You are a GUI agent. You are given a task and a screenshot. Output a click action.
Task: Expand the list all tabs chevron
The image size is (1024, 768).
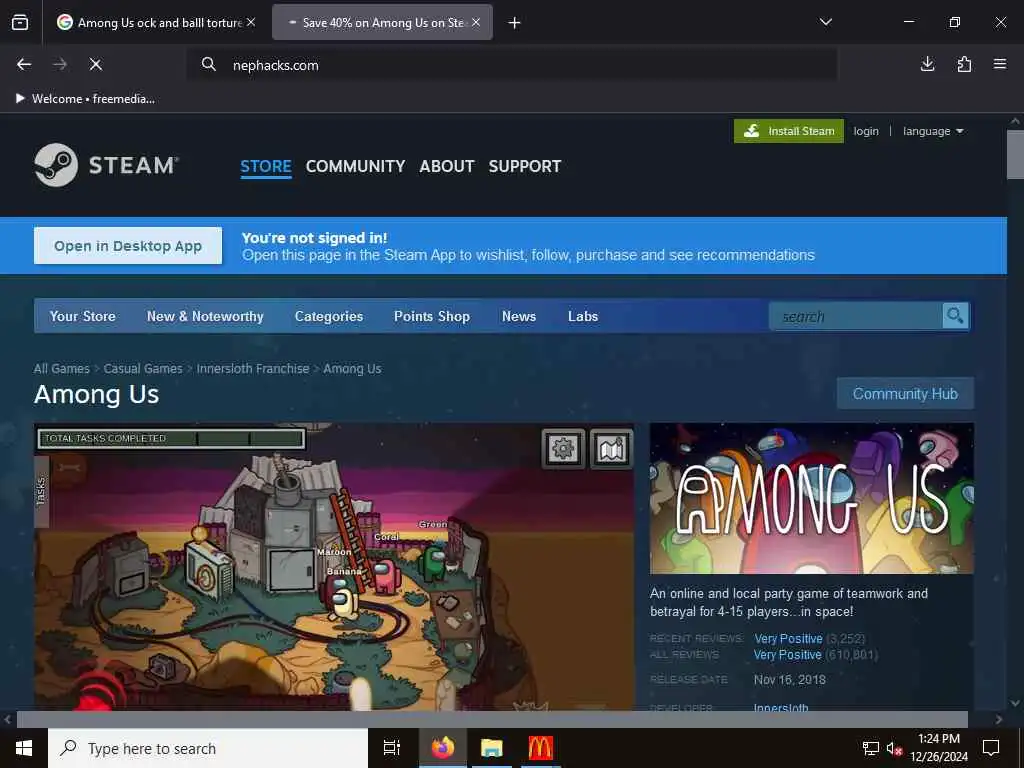pos(825,22)
